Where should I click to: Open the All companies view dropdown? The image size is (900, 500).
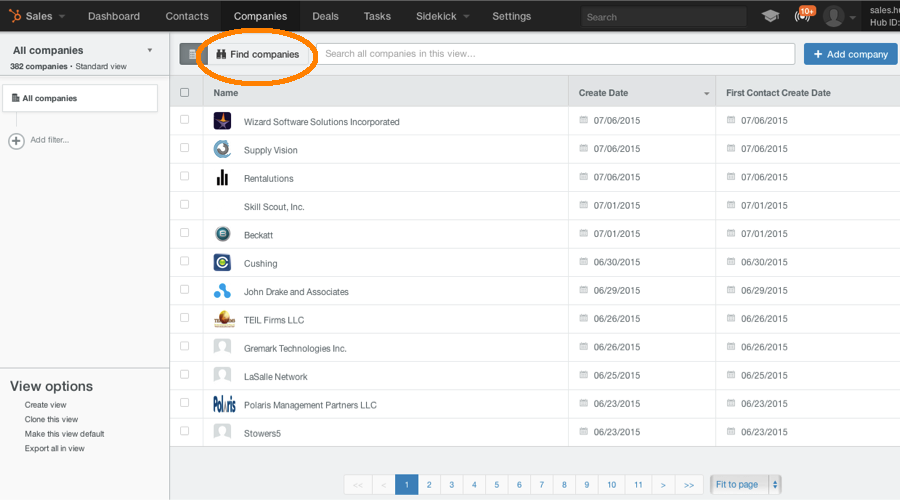click(x=150, y=51)
